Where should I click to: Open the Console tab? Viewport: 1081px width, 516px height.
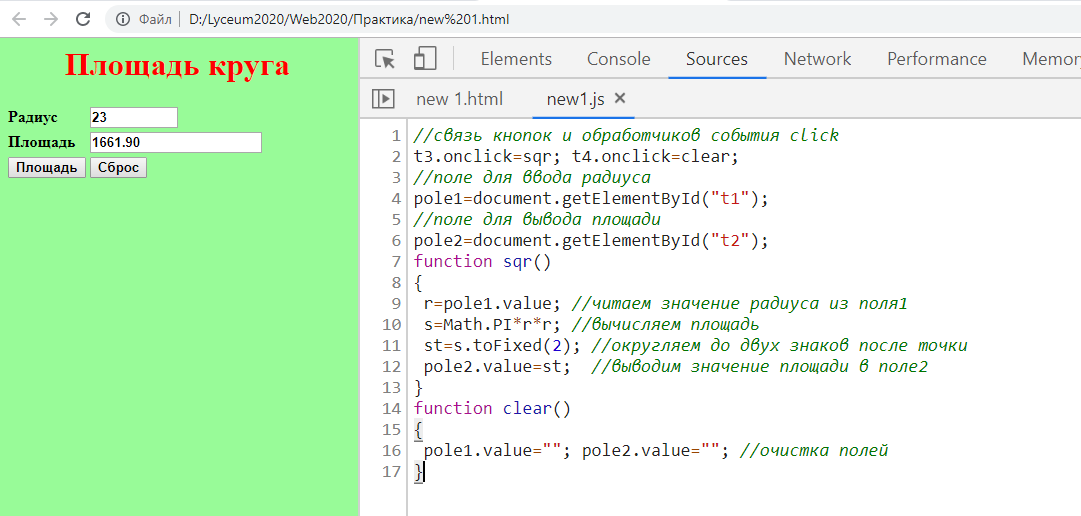[618, 59]
